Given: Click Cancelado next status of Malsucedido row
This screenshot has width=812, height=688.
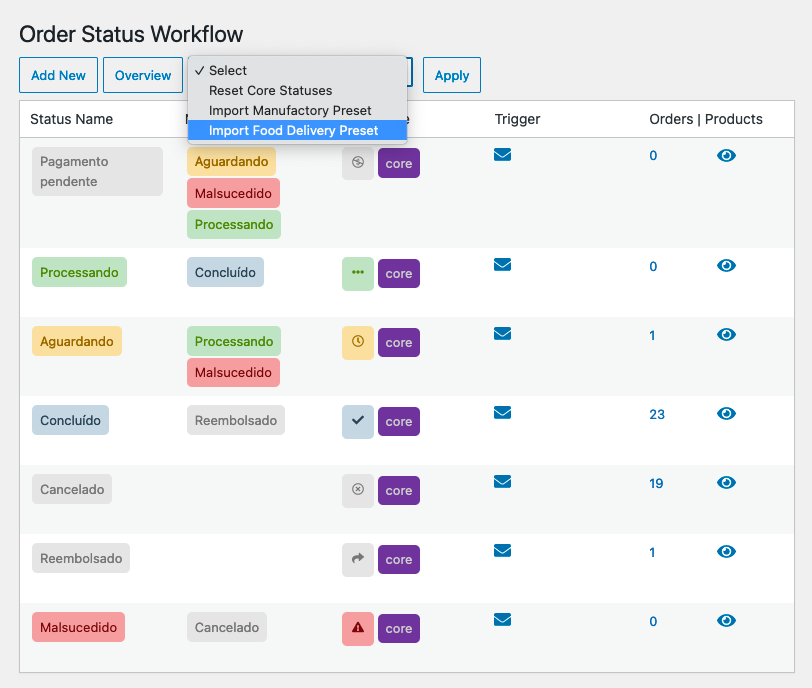Looking at the screenshot, I should click(x=227, y=627).
